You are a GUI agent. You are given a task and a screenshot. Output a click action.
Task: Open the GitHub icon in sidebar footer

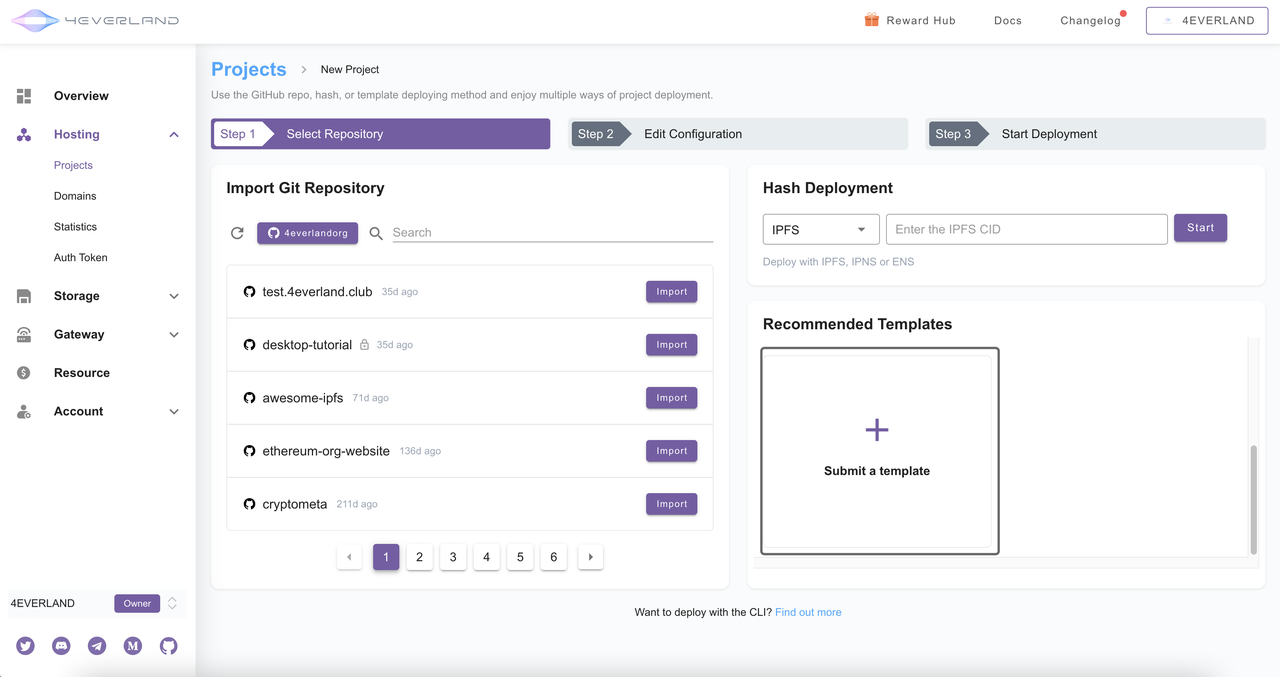[169, 646]
